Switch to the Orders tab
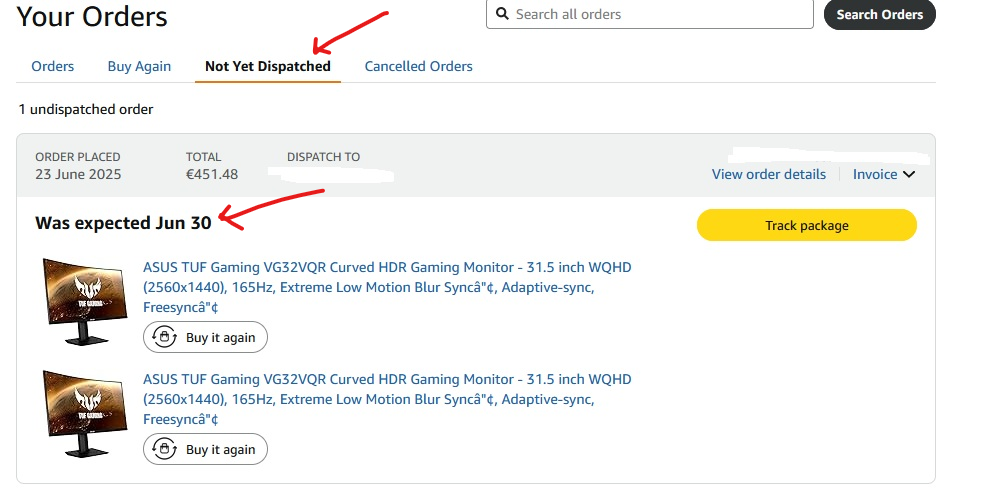Image resolution: width=994 pixels, height=502 pixels. click(53, 67)
